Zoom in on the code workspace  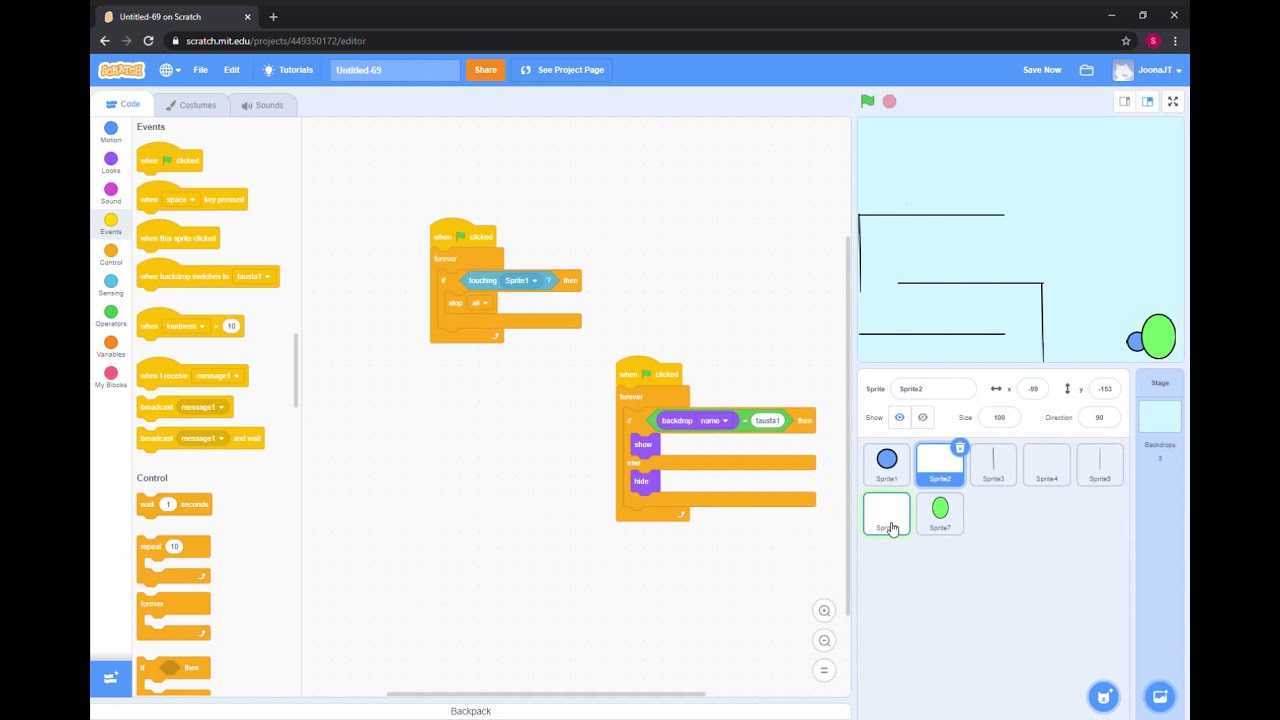[x=824, y=611]
